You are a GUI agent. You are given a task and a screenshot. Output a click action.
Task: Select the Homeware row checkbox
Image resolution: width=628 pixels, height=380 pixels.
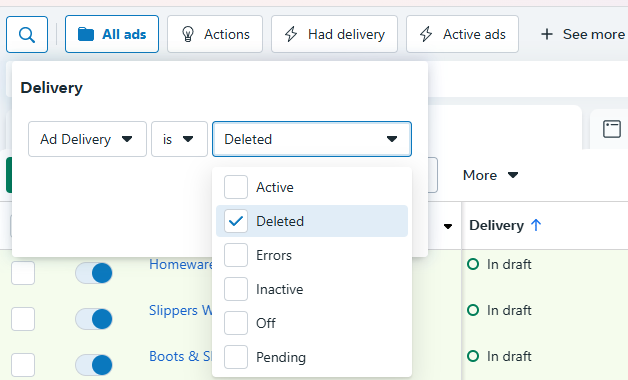coord(23,273)
